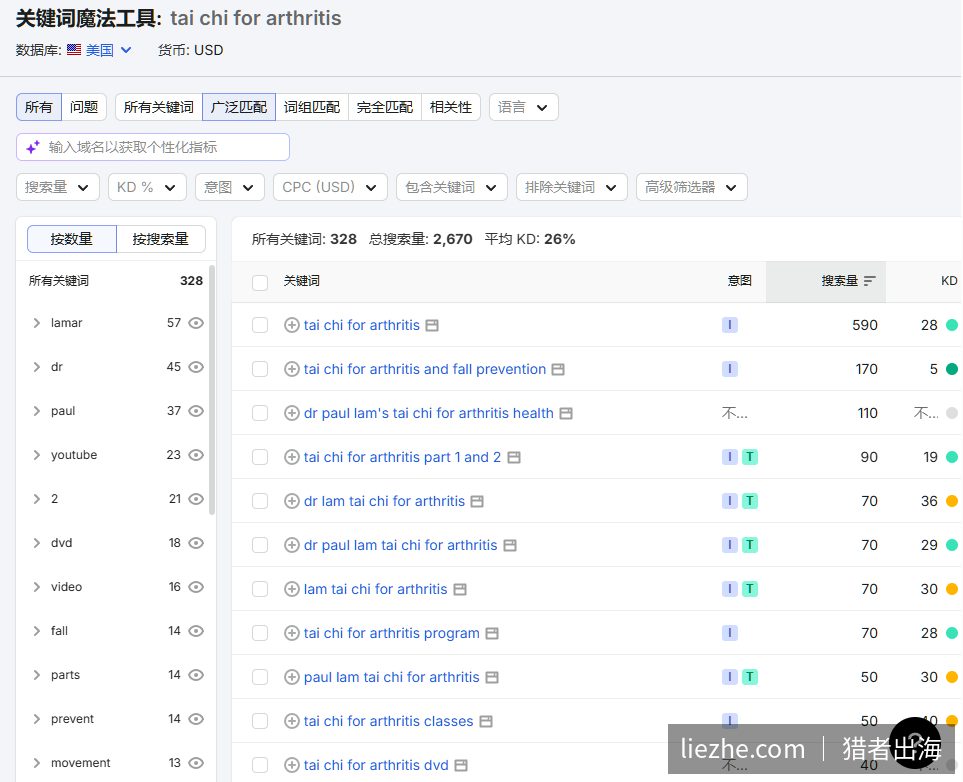The width and height of the screenshot is (963, 782).
Task: Open 'lam tai chi for arthritis' keyword link
Action: (376, 589)
